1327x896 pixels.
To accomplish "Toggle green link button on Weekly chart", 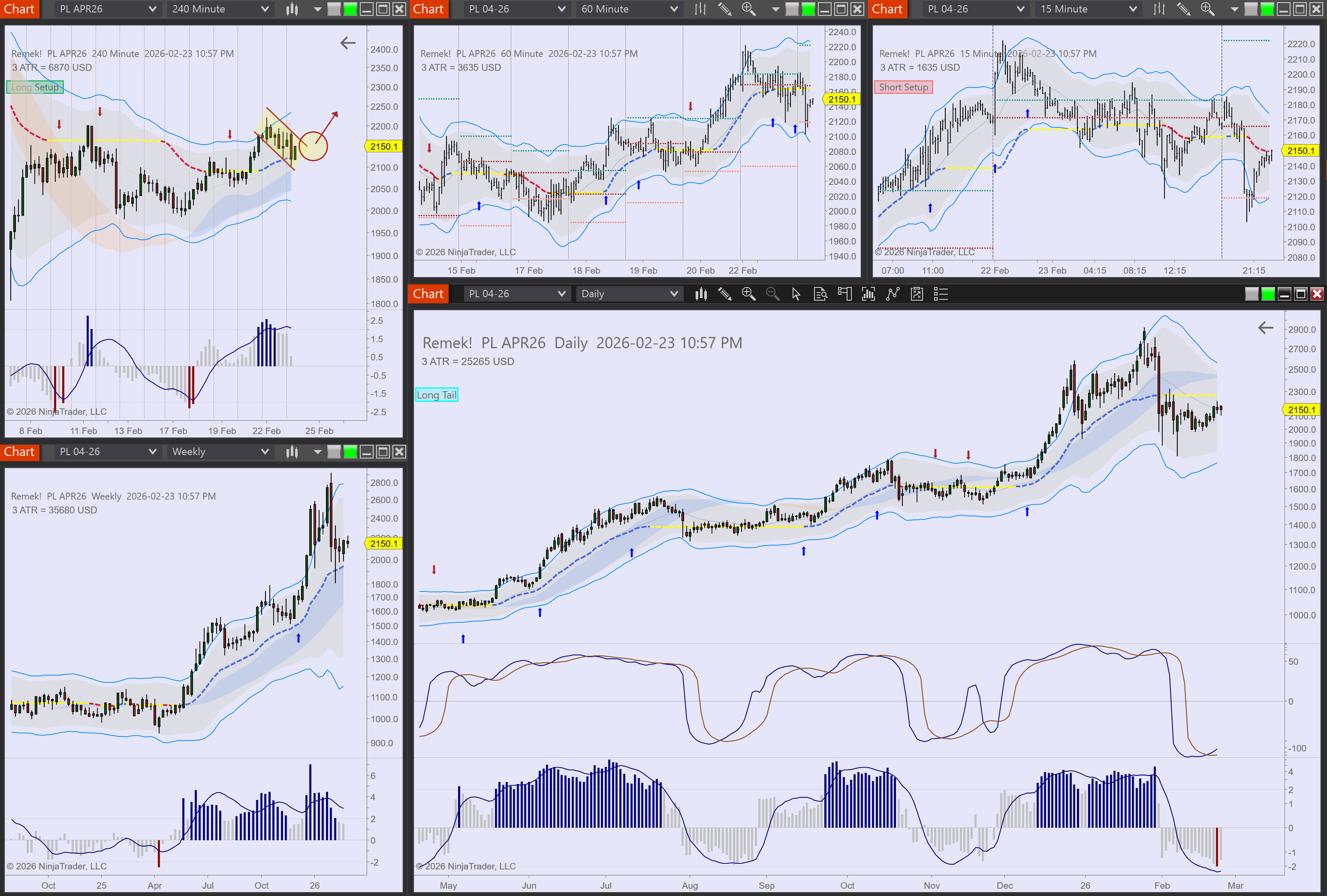I will click(350, 452).
